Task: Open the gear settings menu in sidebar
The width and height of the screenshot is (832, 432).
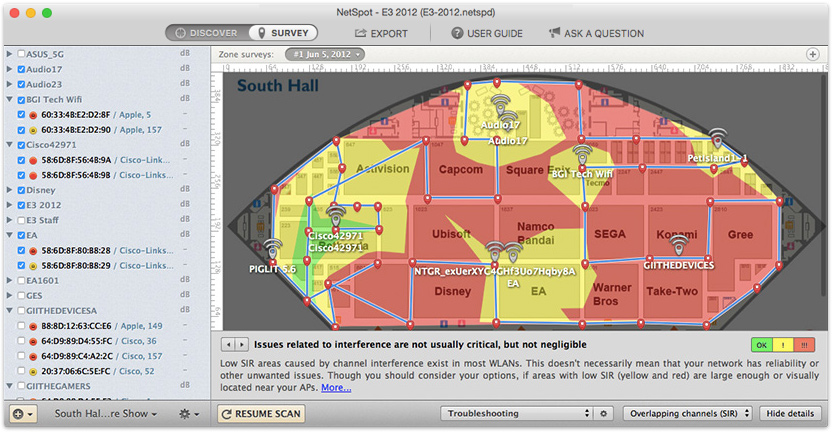Action: [x=189, y=414]
